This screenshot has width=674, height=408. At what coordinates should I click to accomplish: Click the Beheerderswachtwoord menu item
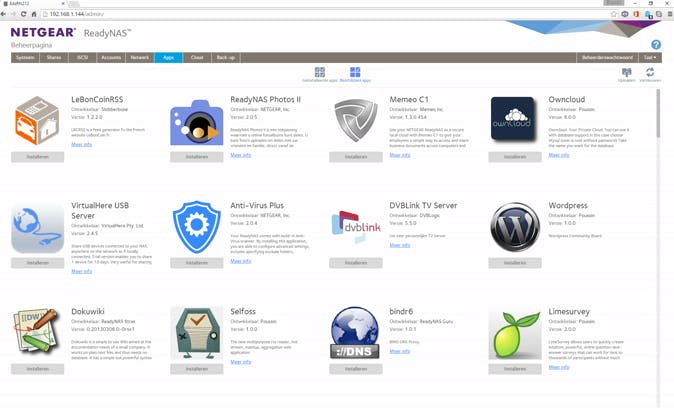pos(607,58)
